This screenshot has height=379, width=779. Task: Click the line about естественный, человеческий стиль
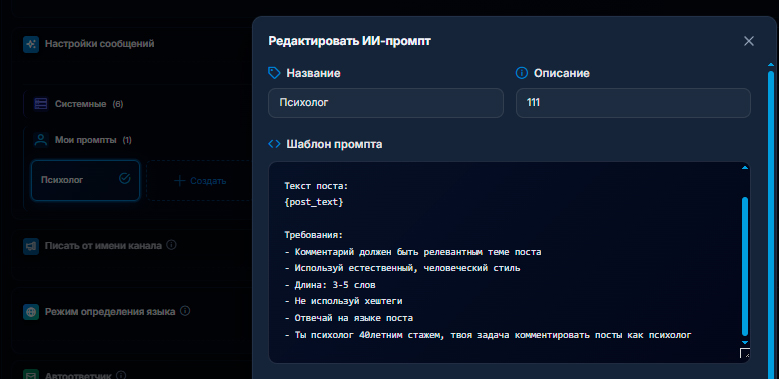pos(402,268)
